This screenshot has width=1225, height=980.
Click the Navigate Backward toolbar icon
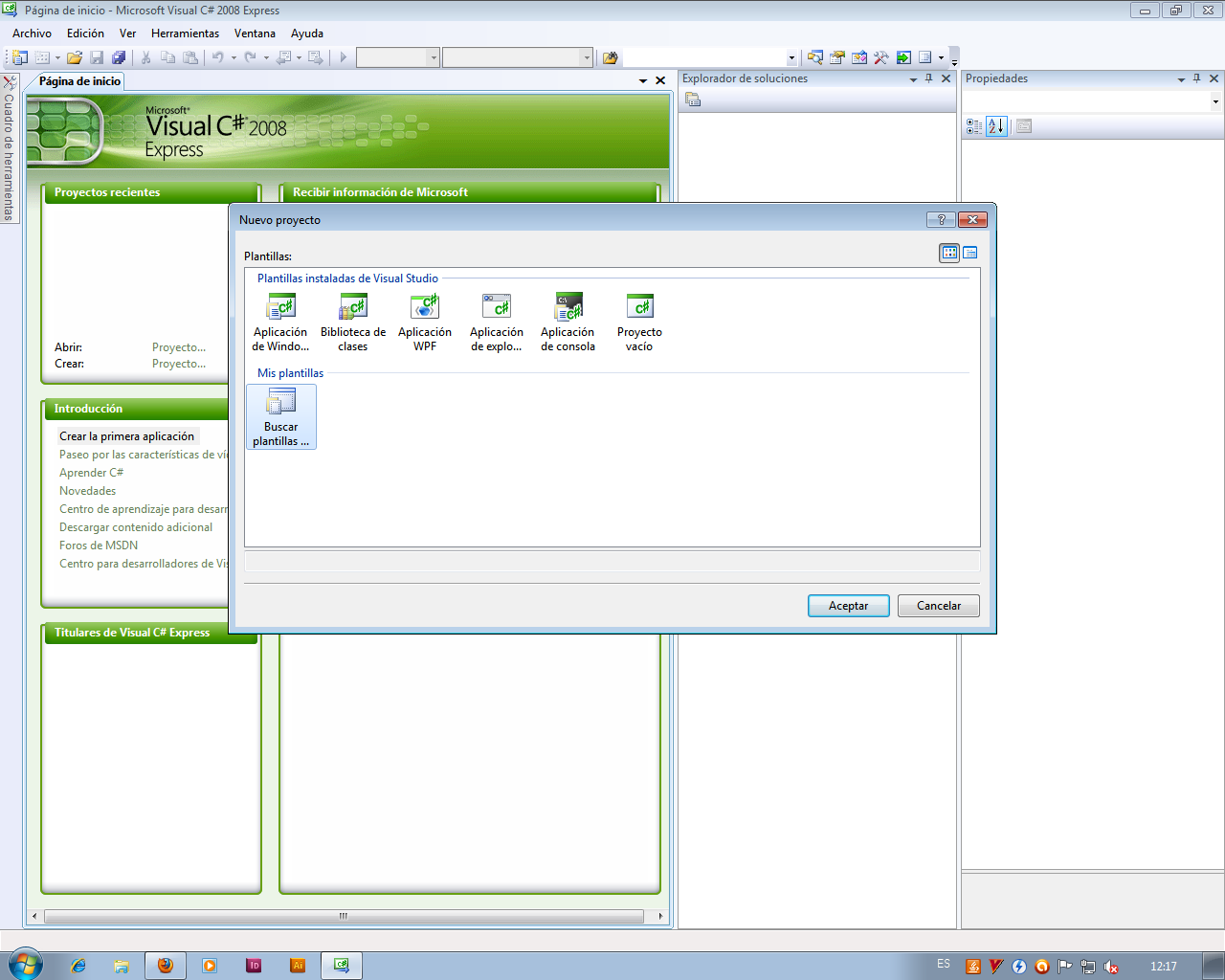(283, 57)
